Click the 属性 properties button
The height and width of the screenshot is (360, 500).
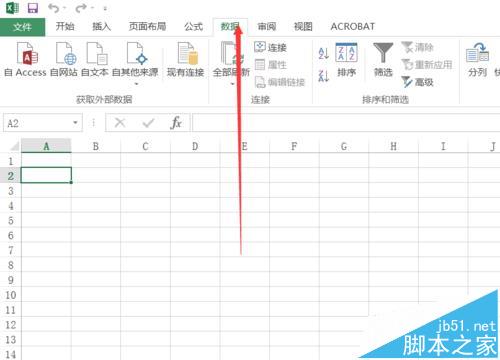pyautogui.click(x=271, y=65)
